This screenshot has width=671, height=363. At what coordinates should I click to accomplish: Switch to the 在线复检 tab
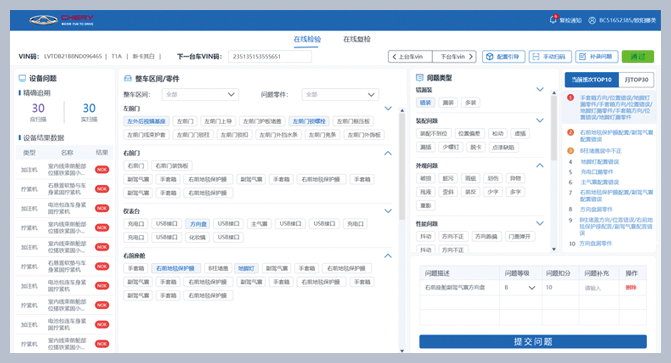[x=357, y=39]
